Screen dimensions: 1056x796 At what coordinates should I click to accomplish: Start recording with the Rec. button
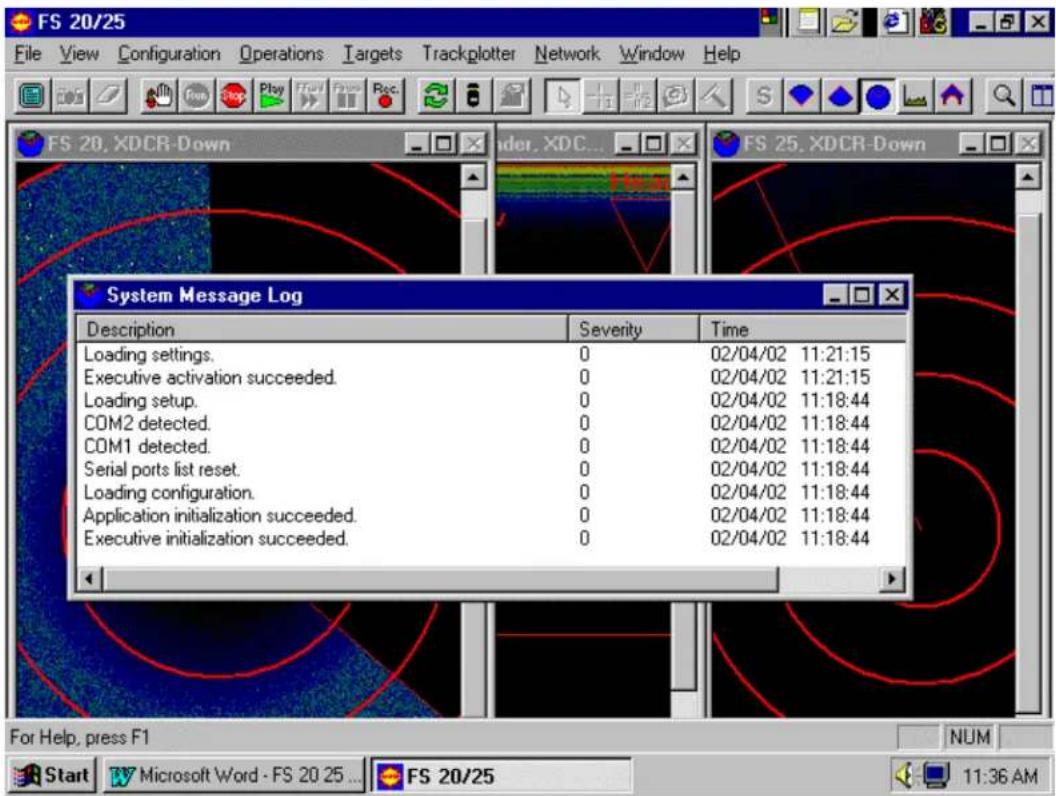coord(386,96)
